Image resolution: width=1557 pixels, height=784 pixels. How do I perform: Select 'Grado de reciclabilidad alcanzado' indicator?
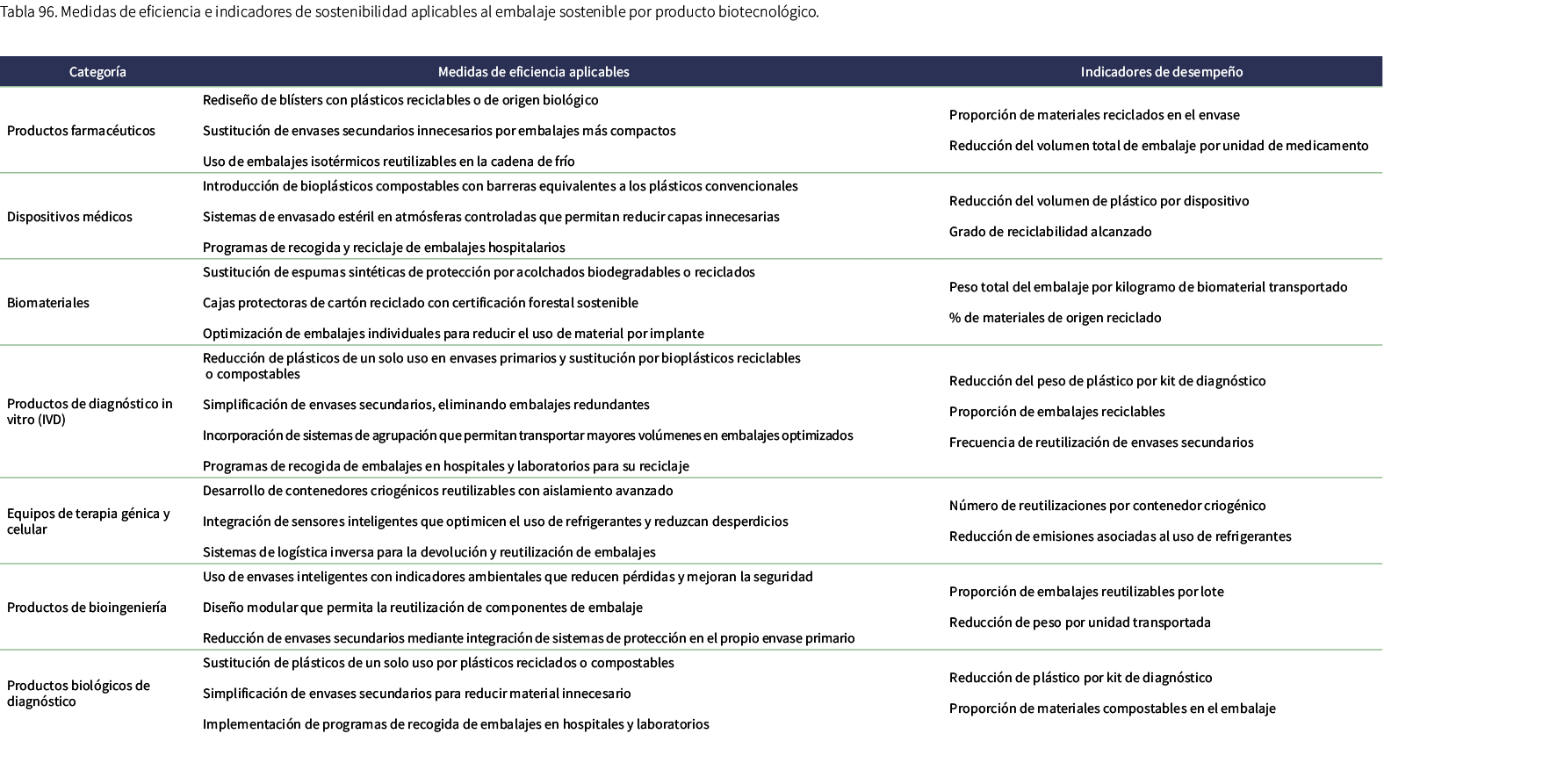tap(1049, 232)
